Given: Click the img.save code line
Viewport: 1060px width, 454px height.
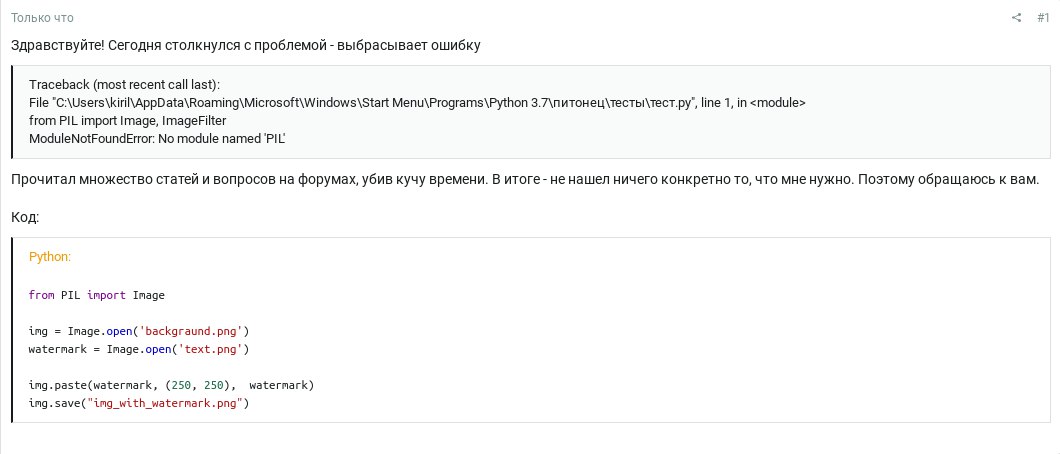Looking at the screenshot, I should click(138, 403).
